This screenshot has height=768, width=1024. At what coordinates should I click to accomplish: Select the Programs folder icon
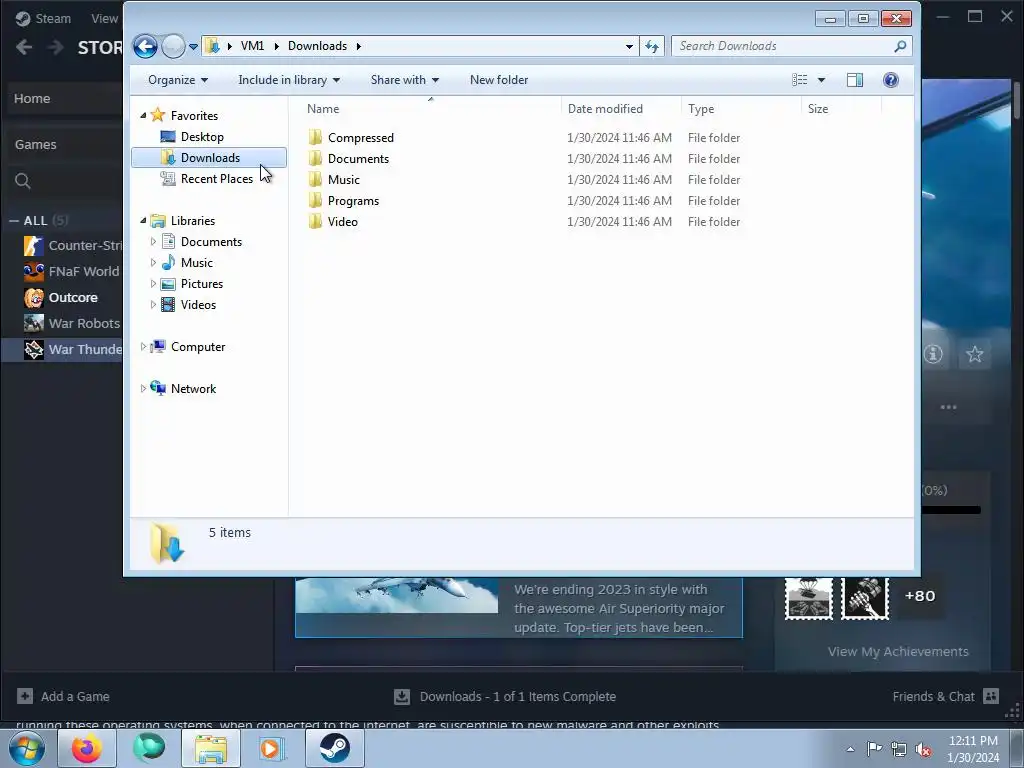(315, 200)
